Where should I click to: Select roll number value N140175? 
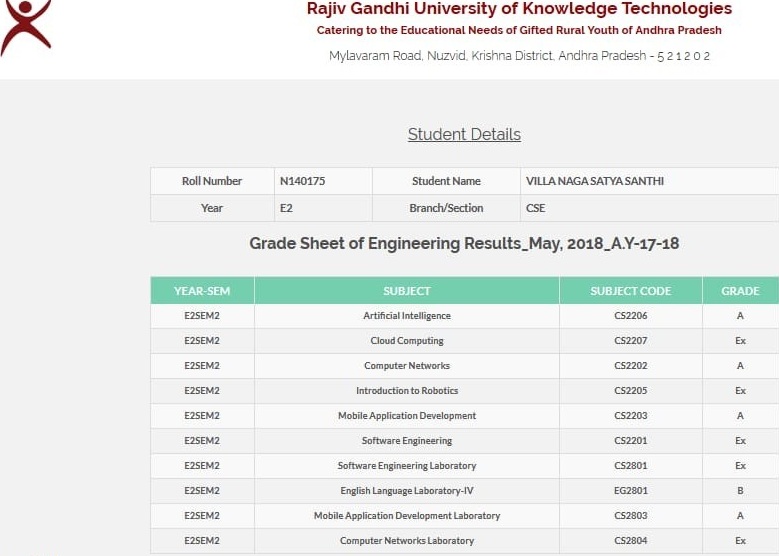click(x=303, y=181)
